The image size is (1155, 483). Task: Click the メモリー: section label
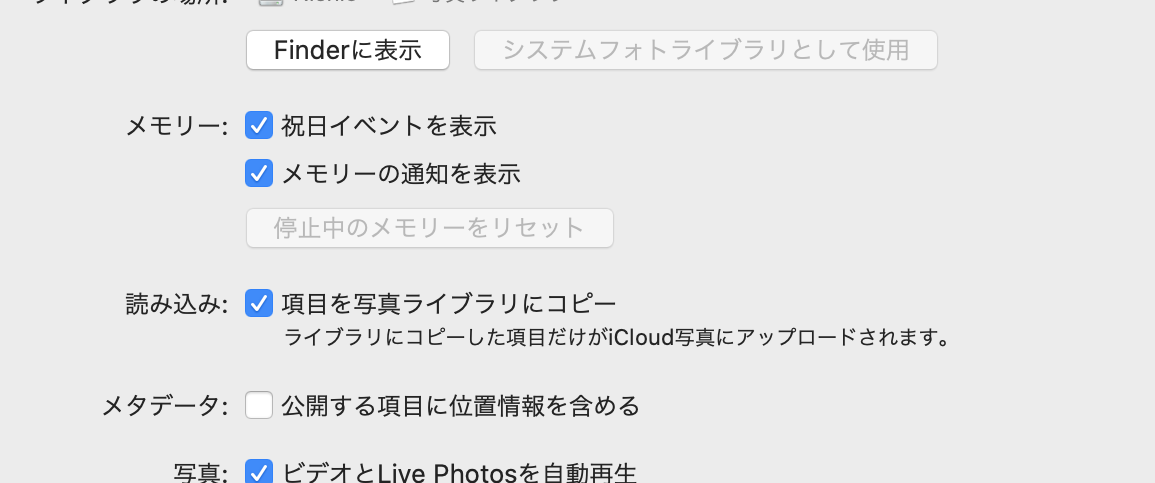coord(177,127)
